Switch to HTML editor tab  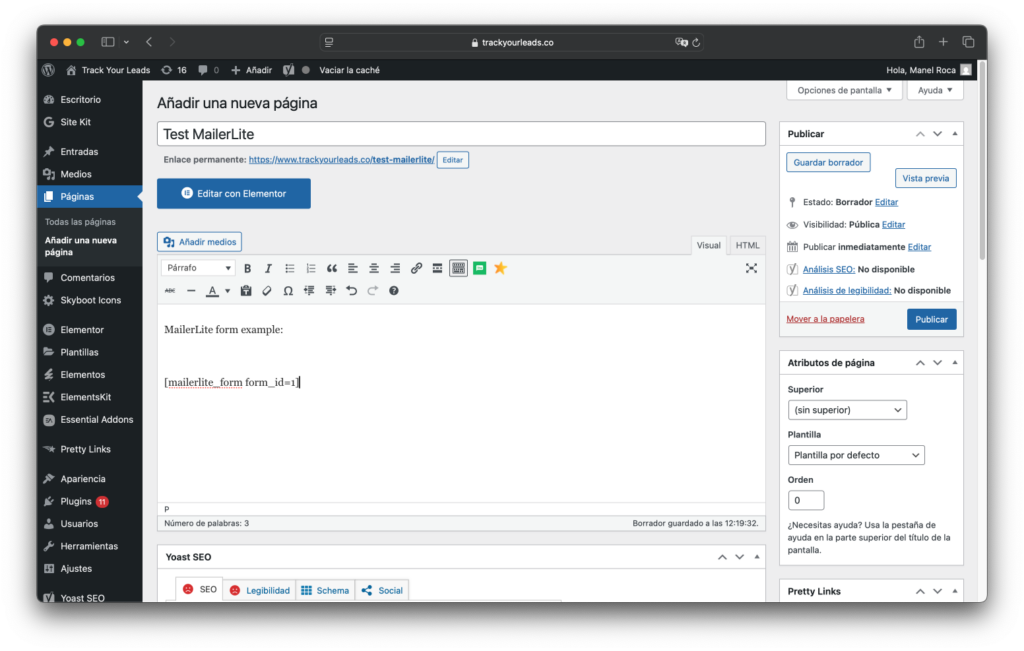tap(747, 246)
